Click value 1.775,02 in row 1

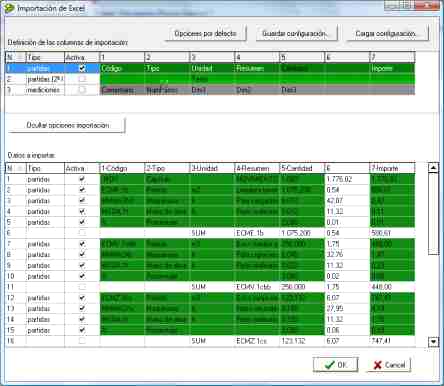pyautogui.click(x=347, y=179)
